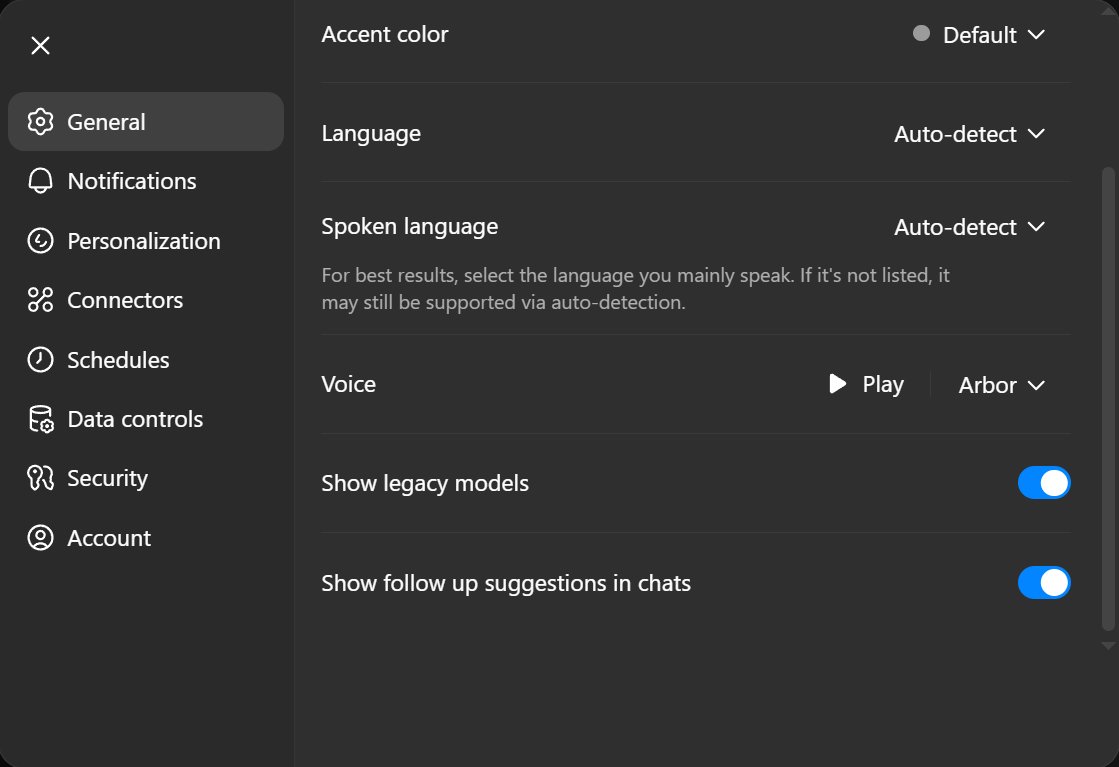Click the Personalization icon in sidebar

41,240
